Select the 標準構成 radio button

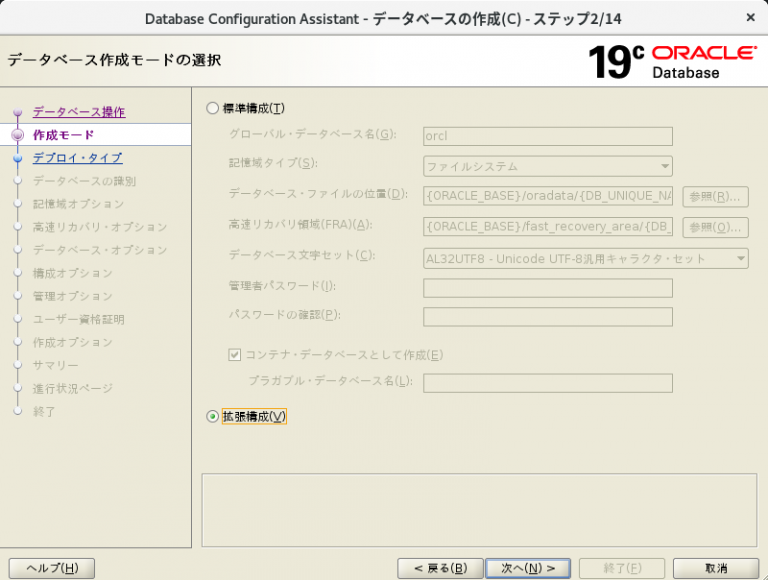(x=212, y=108)
